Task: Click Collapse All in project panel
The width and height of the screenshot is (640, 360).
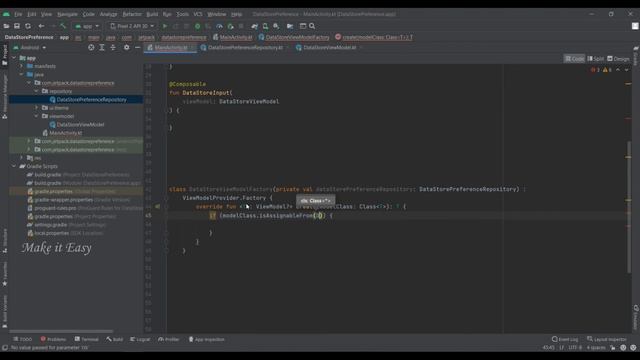Action: [113, 48]
